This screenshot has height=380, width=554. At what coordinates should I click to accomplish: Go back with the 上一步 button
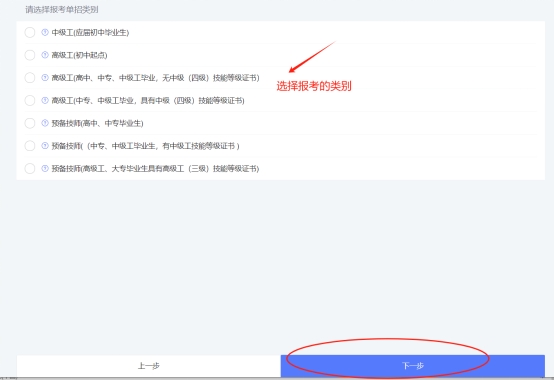click(x=149, y=366)
